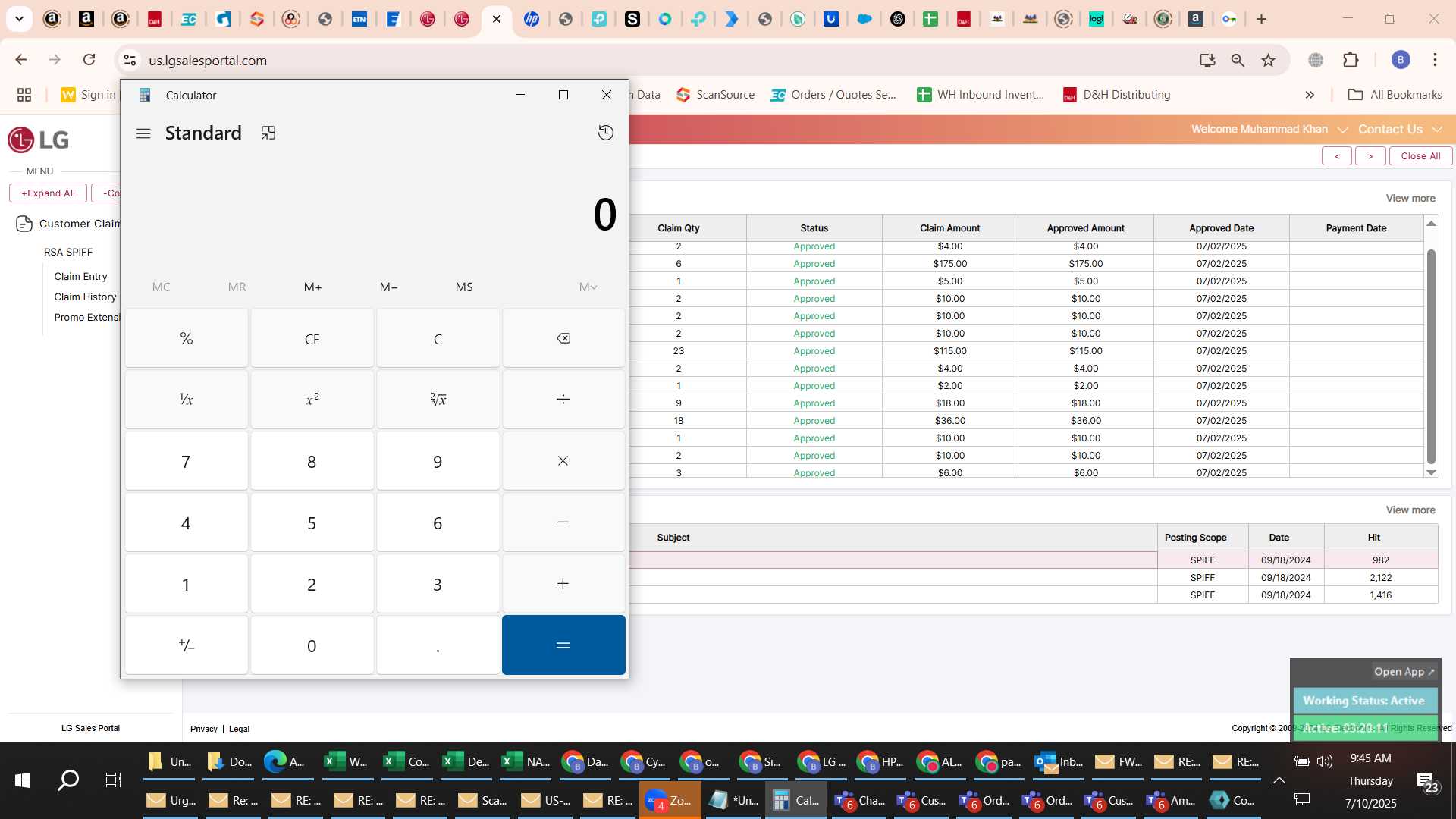Click the M+ memory add button
1456x819 pixels.
[x=312, y=287]
